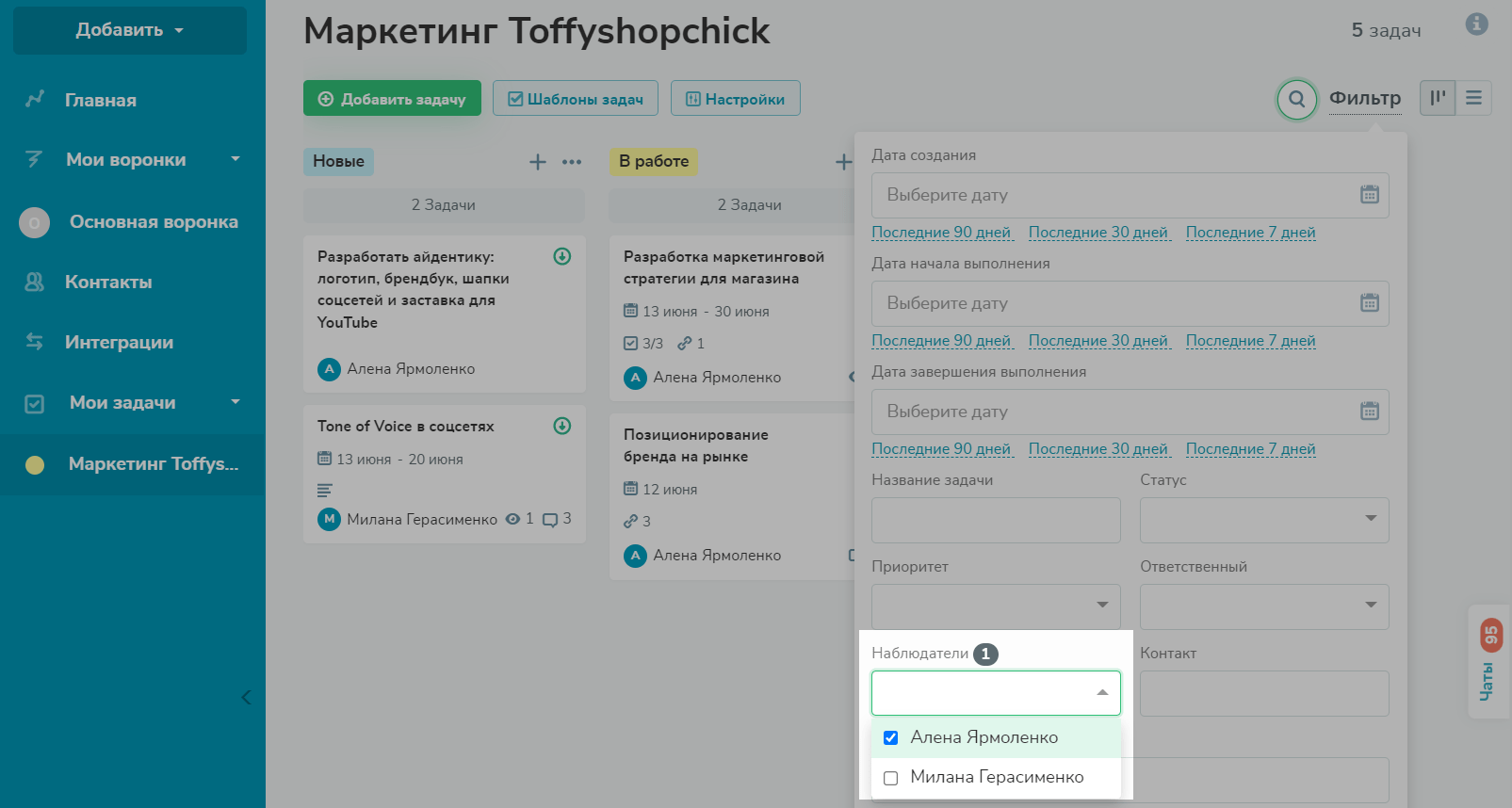Screen dimensions: 1512x808
Task: Select Маркетинг Toffys... board in sidebar
Action: tap(132, 464)
